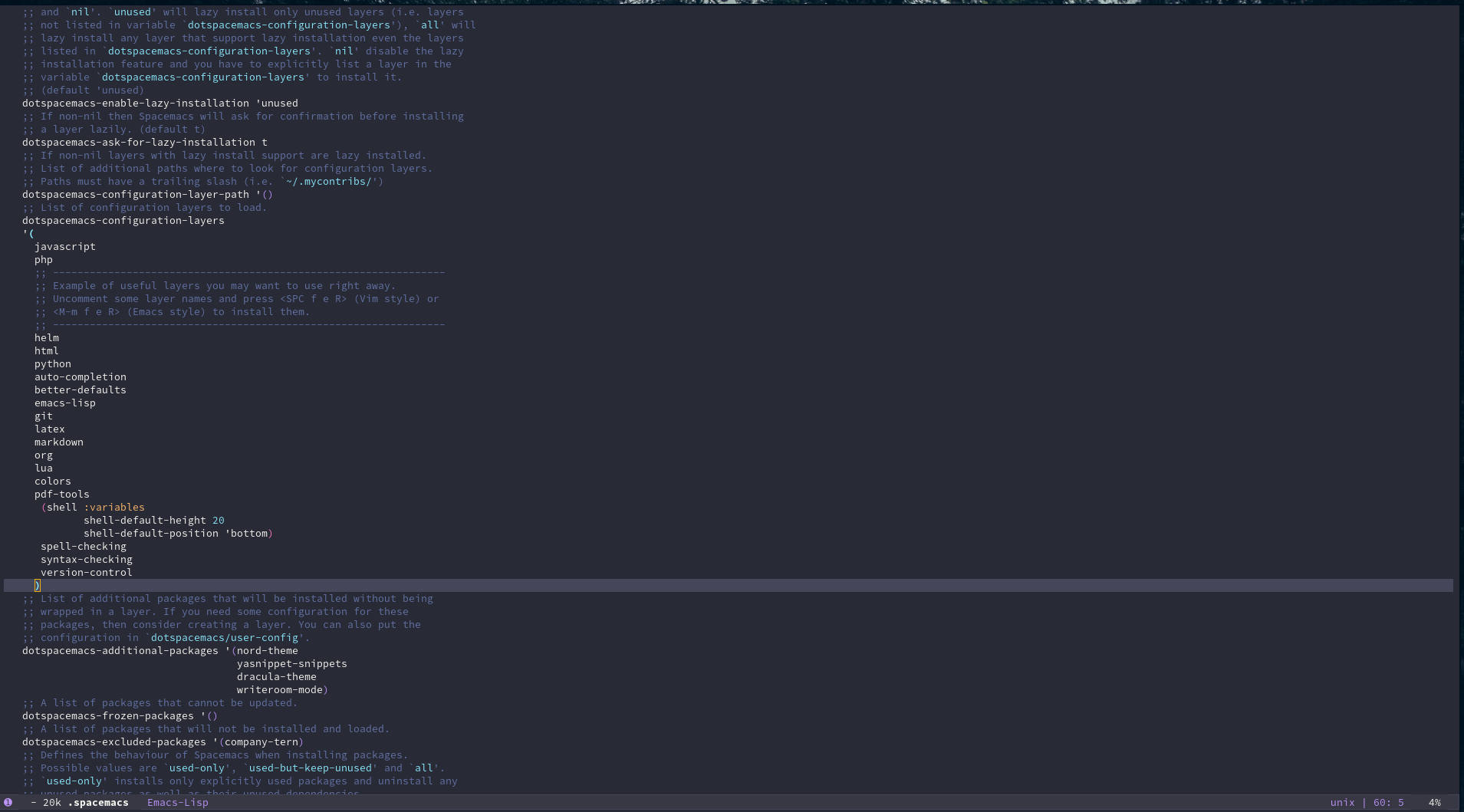Place cursor on the git layer
This screenshot has height=812, width=1464.
point(44,416)
